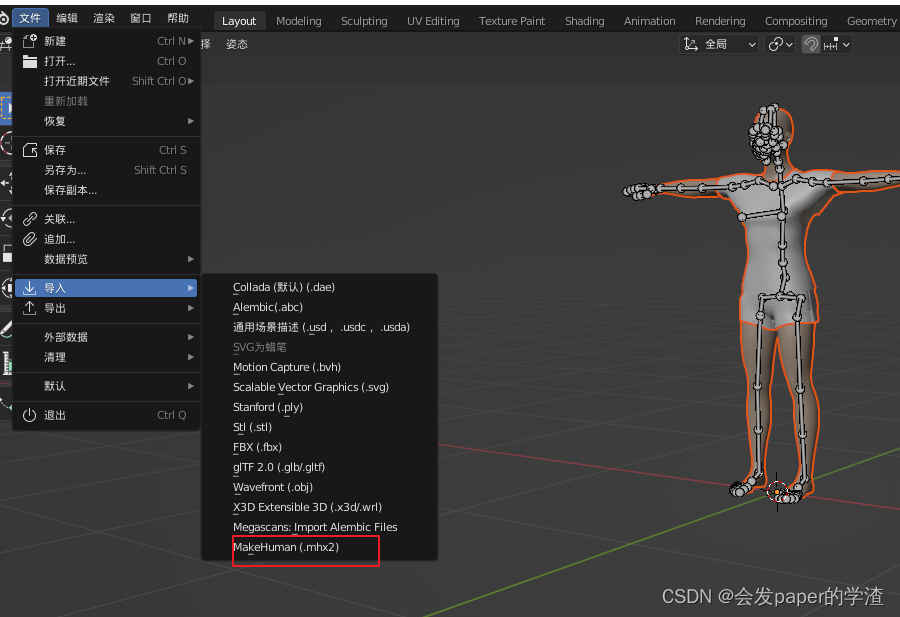Click the link icon beside 关联...
The image size is (900, 617).
30,219
